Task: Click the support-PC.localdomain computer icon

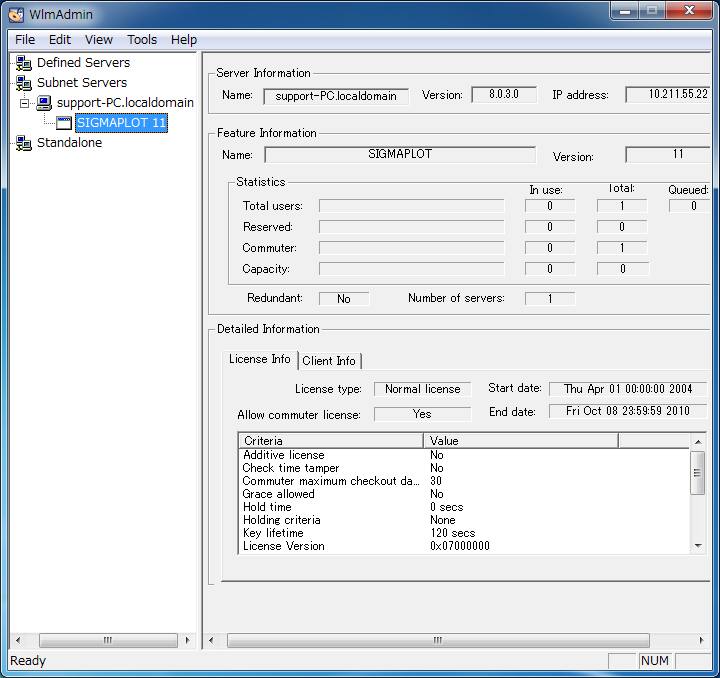Action: tap(44, 103)
